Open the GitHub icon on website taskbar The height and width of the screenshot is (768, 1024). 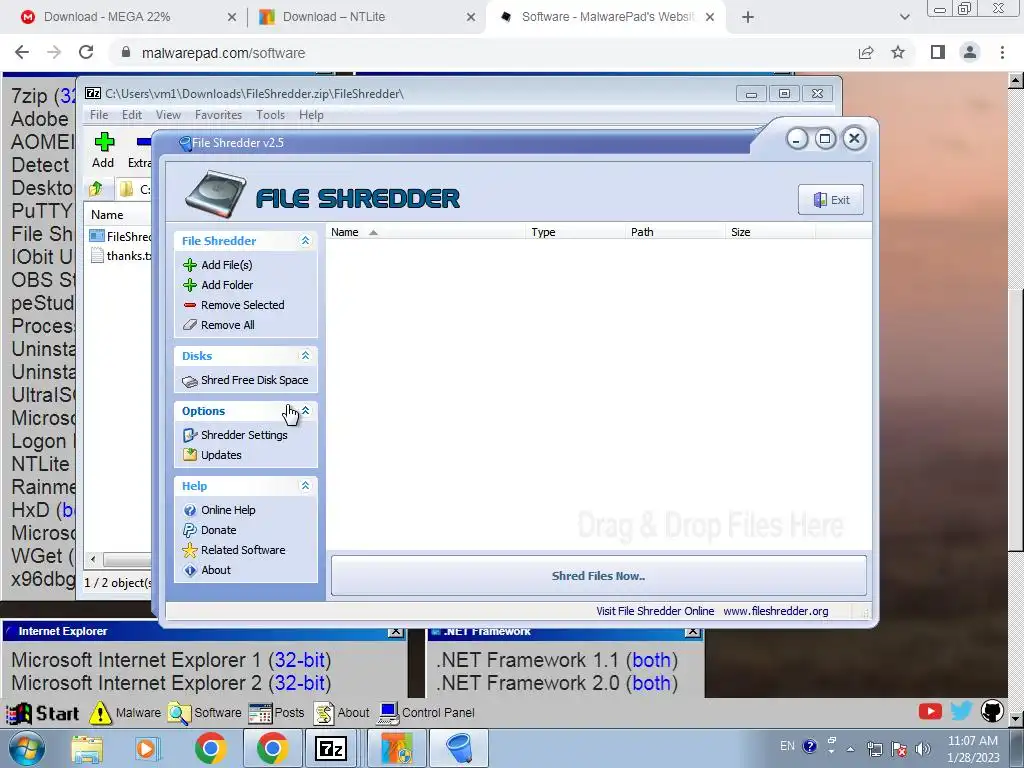pos(992,711)
